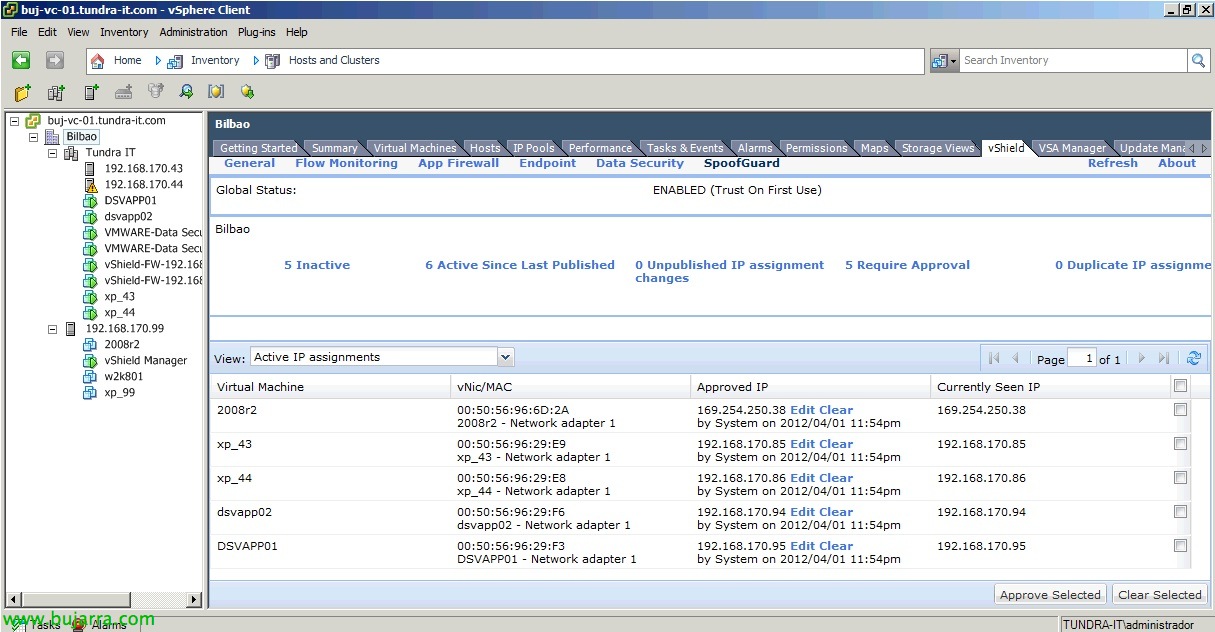Click the 5 Require Approval link
This screenshot has height=632, width=1215.
click(x=907, y=265)
